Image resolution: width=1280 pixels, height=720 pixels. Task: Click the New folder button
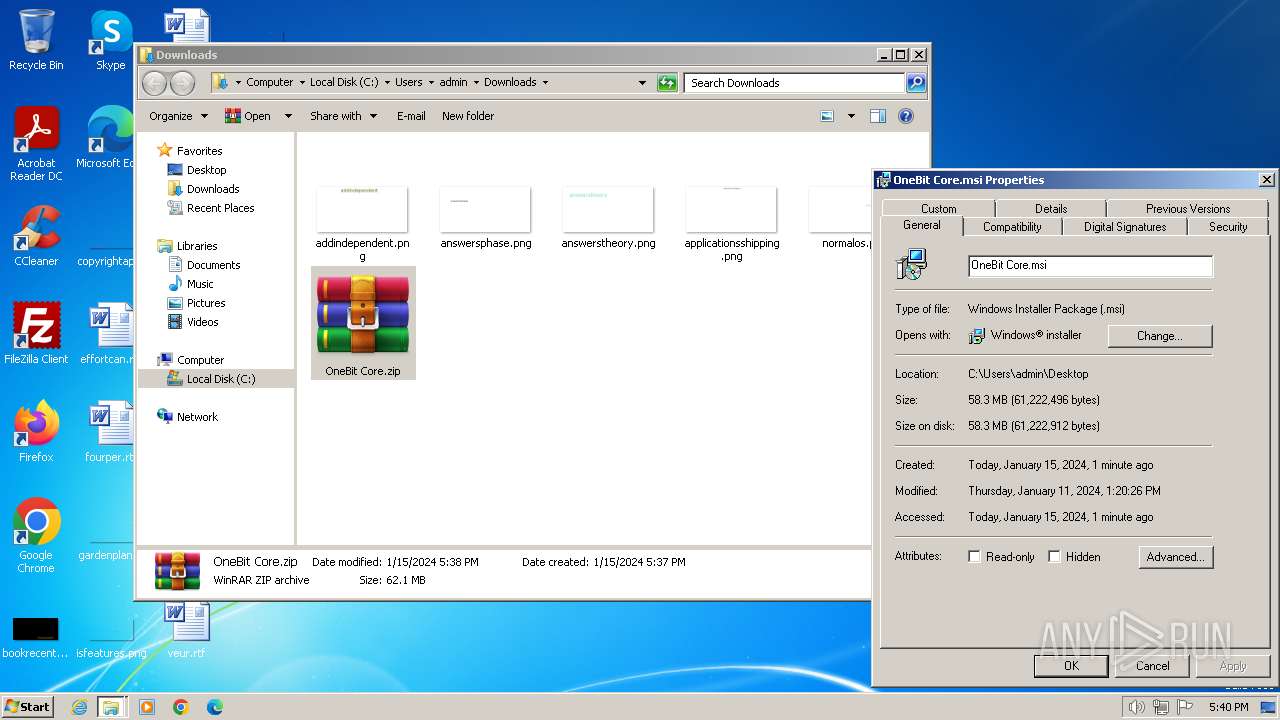(468, 116)
